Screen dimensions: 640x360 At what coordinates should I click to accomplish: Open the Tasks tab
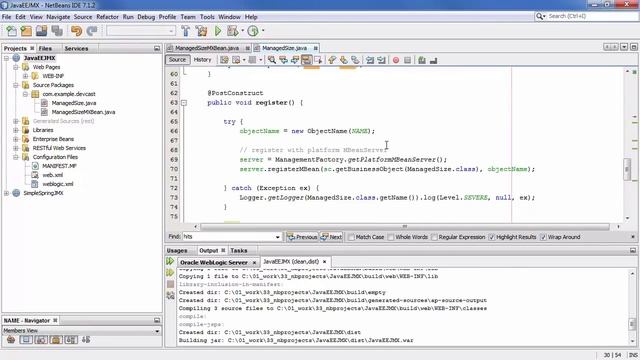point(239,251)
